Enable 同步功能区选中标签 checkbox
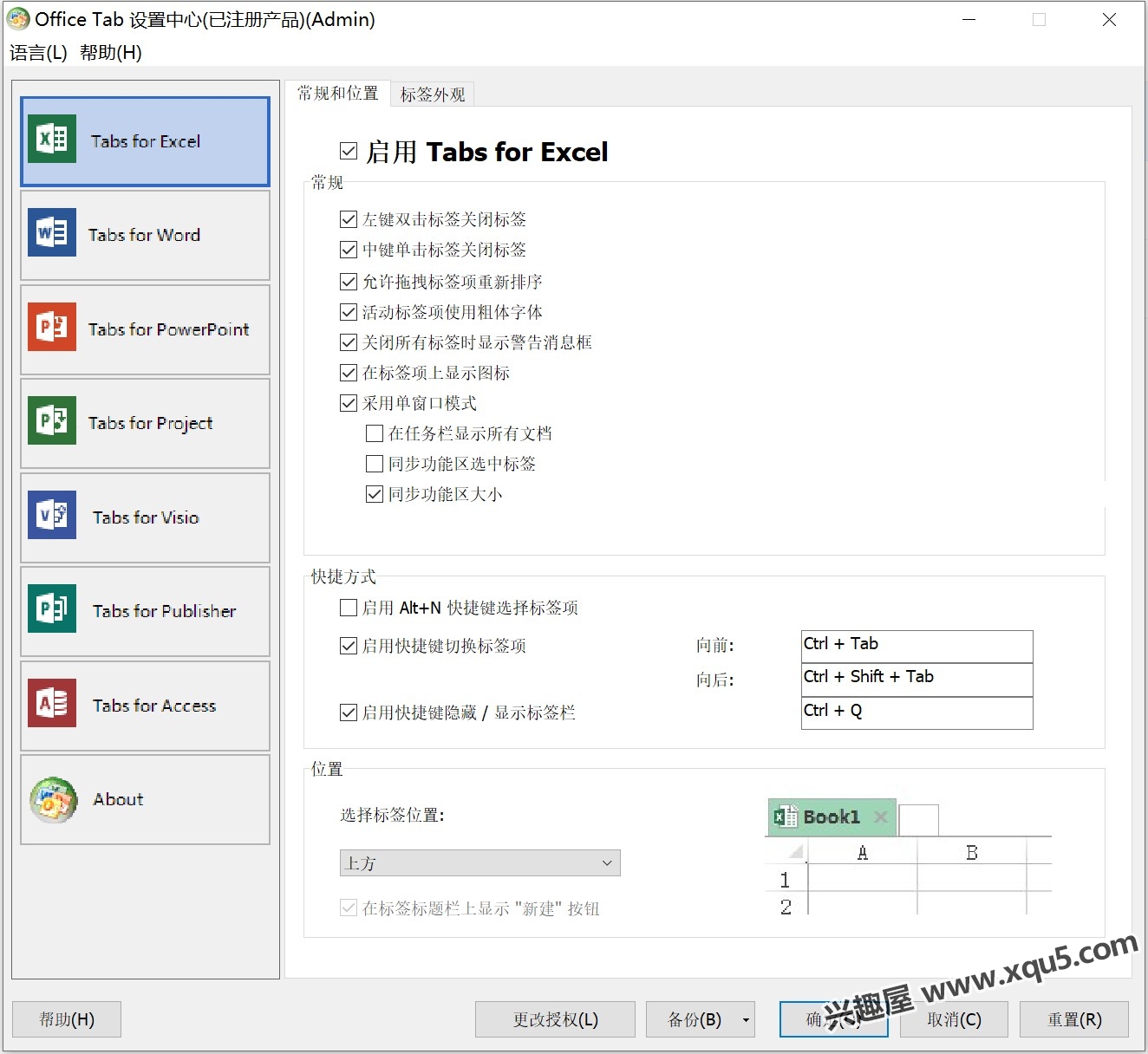 375,464
